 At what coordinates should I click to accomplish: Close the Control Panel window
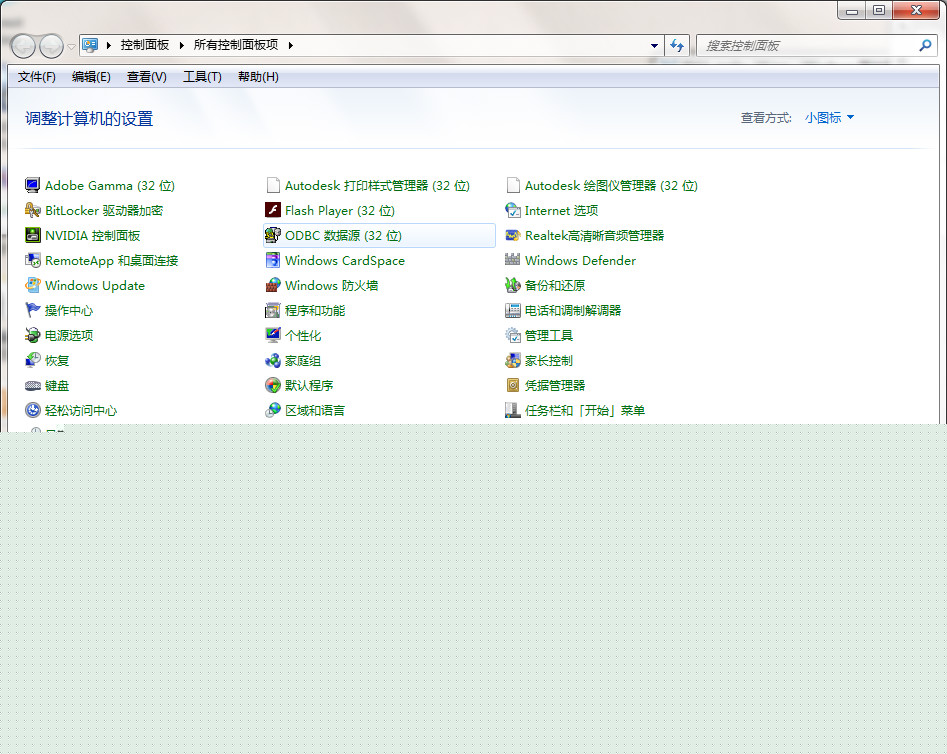(x=916, y=10)
